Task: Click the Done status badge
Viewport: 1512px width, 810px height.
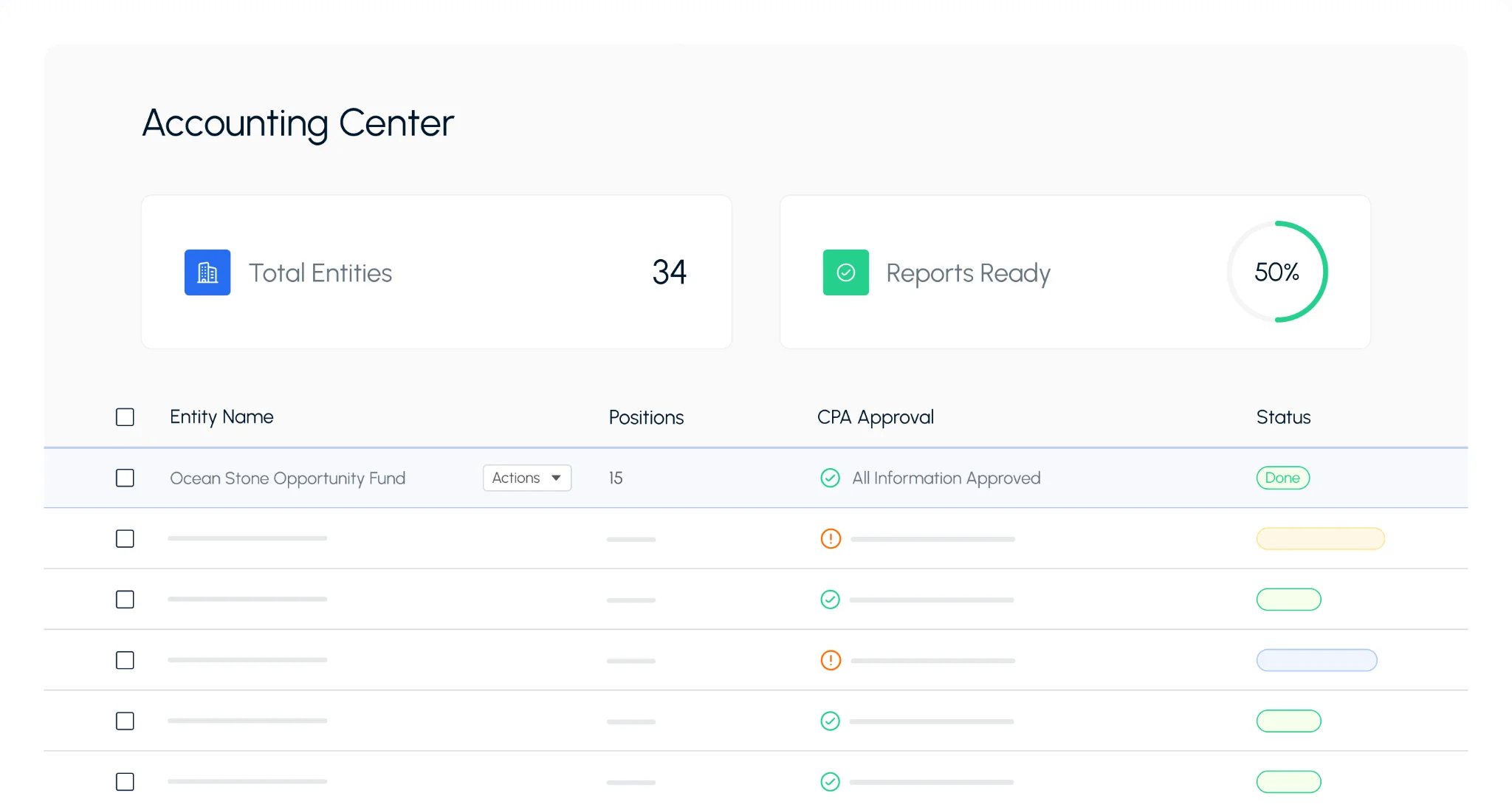Action: point(1282,478)
